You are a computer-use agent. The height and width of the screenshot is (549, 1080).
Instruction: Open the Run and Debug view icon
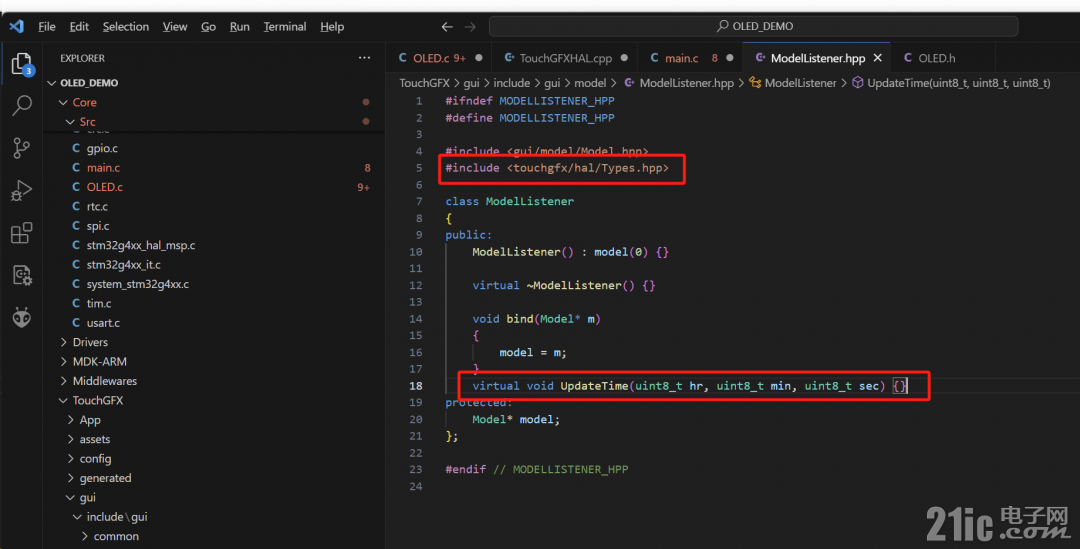tap(22, 191)
